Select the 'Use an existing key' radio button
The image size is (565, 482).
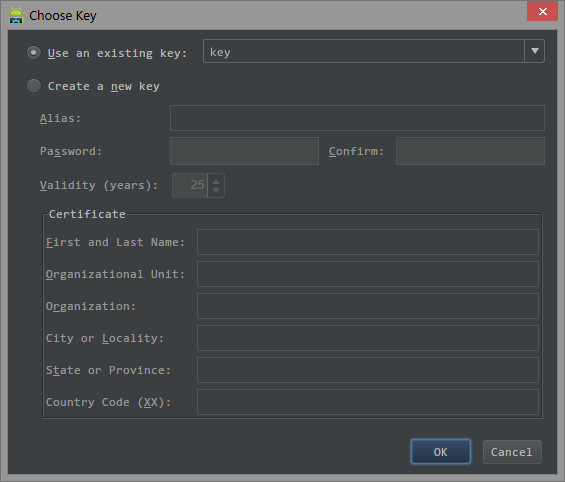tap(34, 53)
